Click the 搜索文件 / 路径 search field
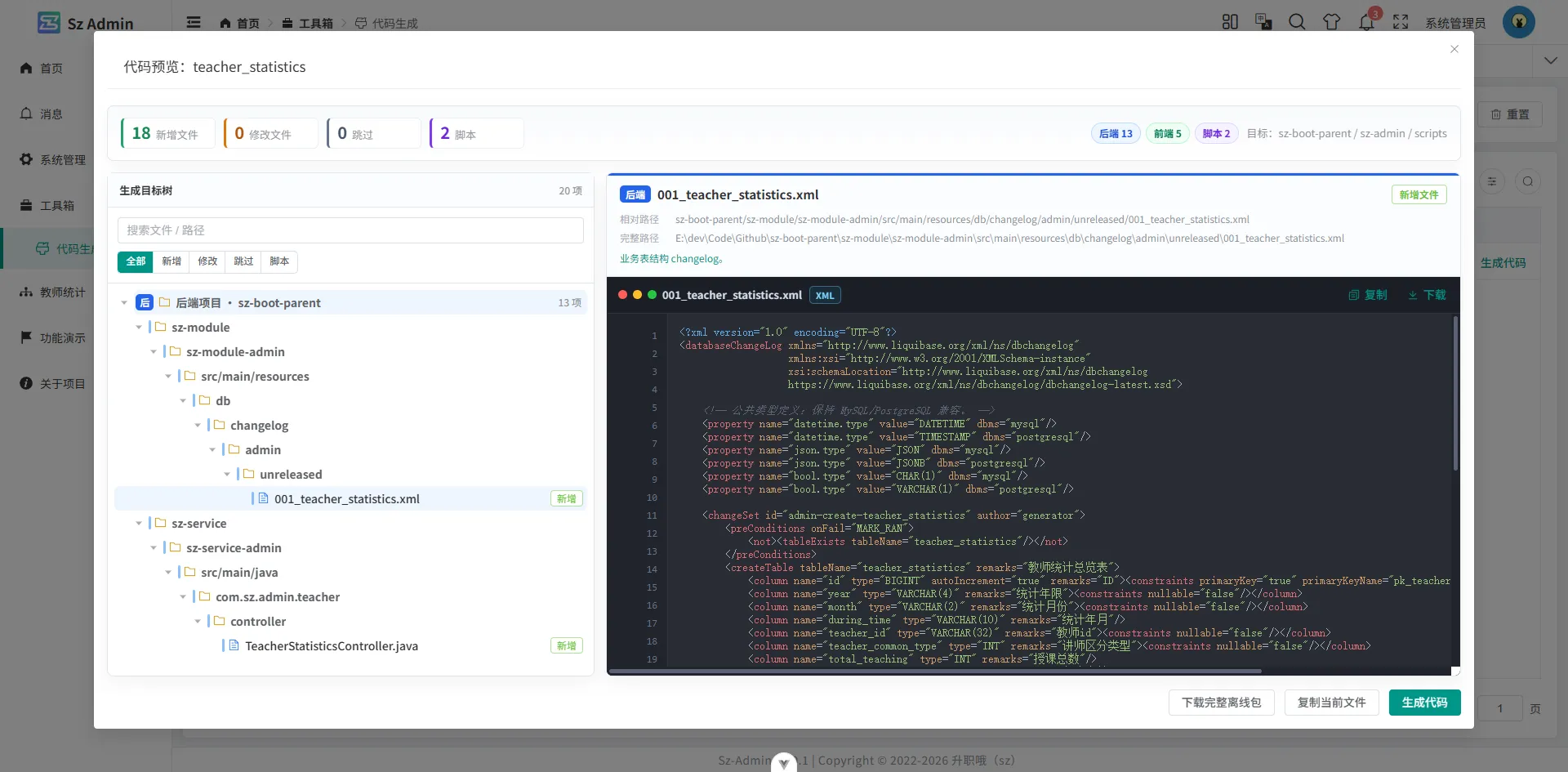This screenshot has width=1568, height=772. click(x=350, y=230)
